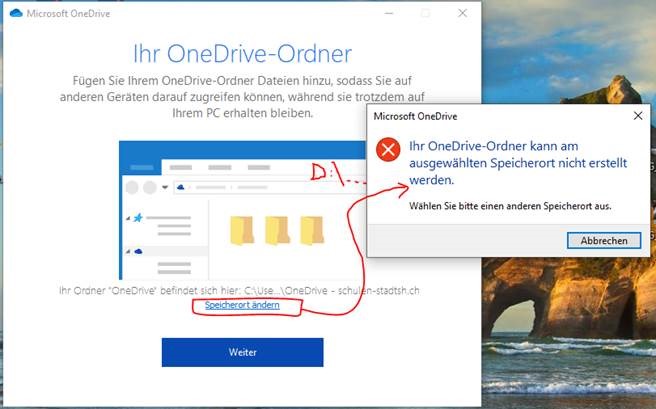
Task: Click the maximize button of OneDrive setup window
Action: 425,13
